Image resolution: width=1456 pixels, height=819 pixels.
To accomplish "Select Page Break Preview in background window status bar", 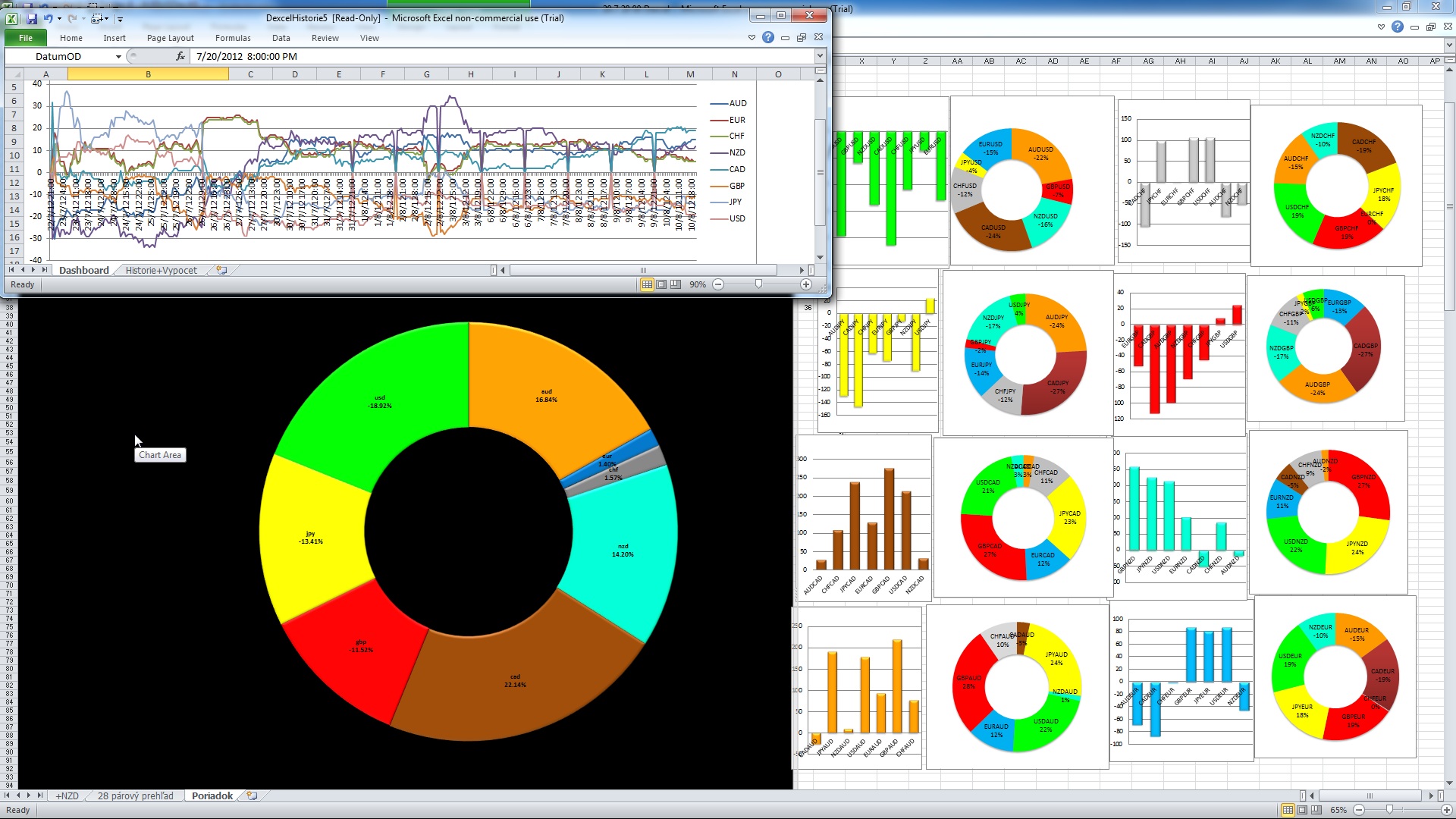I will click(x=1316, y=810).
